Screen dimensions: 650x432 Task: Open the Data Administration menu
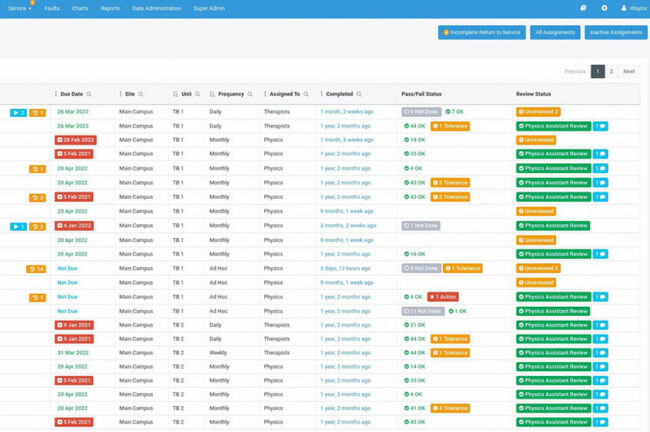[x=156, y=8]
